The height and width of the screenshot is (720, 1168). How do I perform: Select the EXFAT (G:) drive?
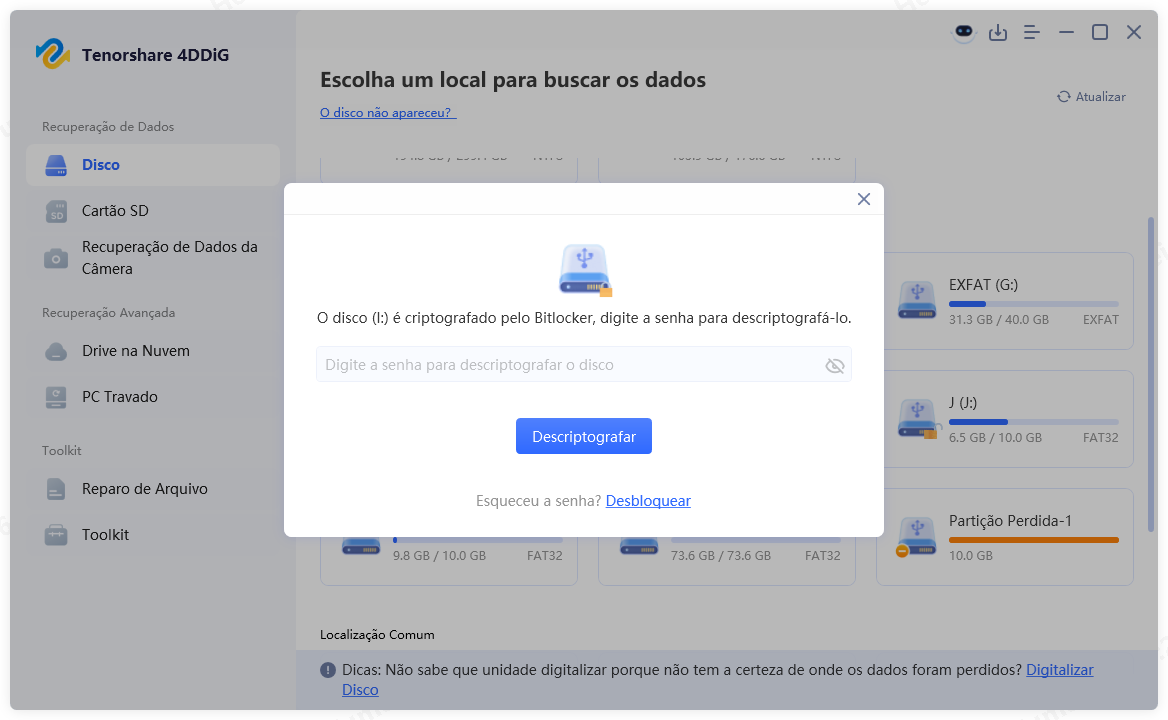click(x=1004, y=301)
